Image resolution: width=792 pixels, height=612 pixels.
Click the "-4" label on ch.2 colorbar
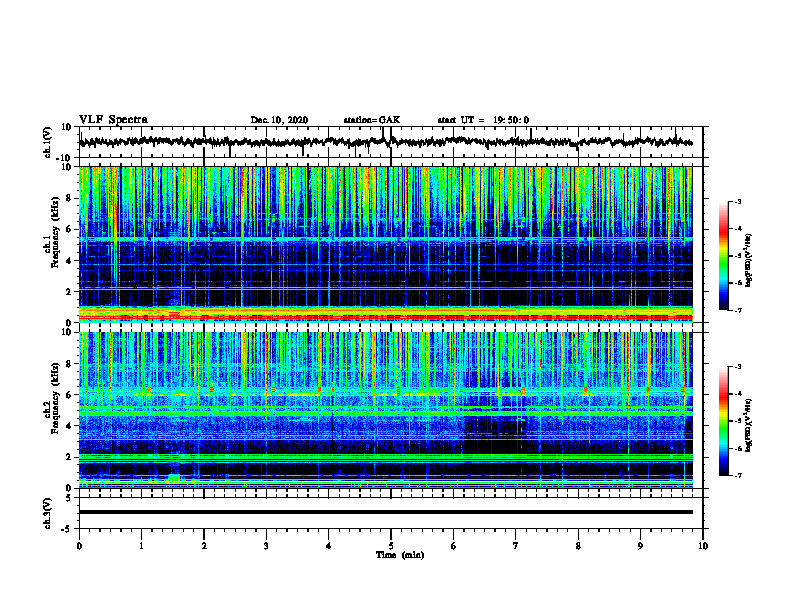click(x=737, y=394)
